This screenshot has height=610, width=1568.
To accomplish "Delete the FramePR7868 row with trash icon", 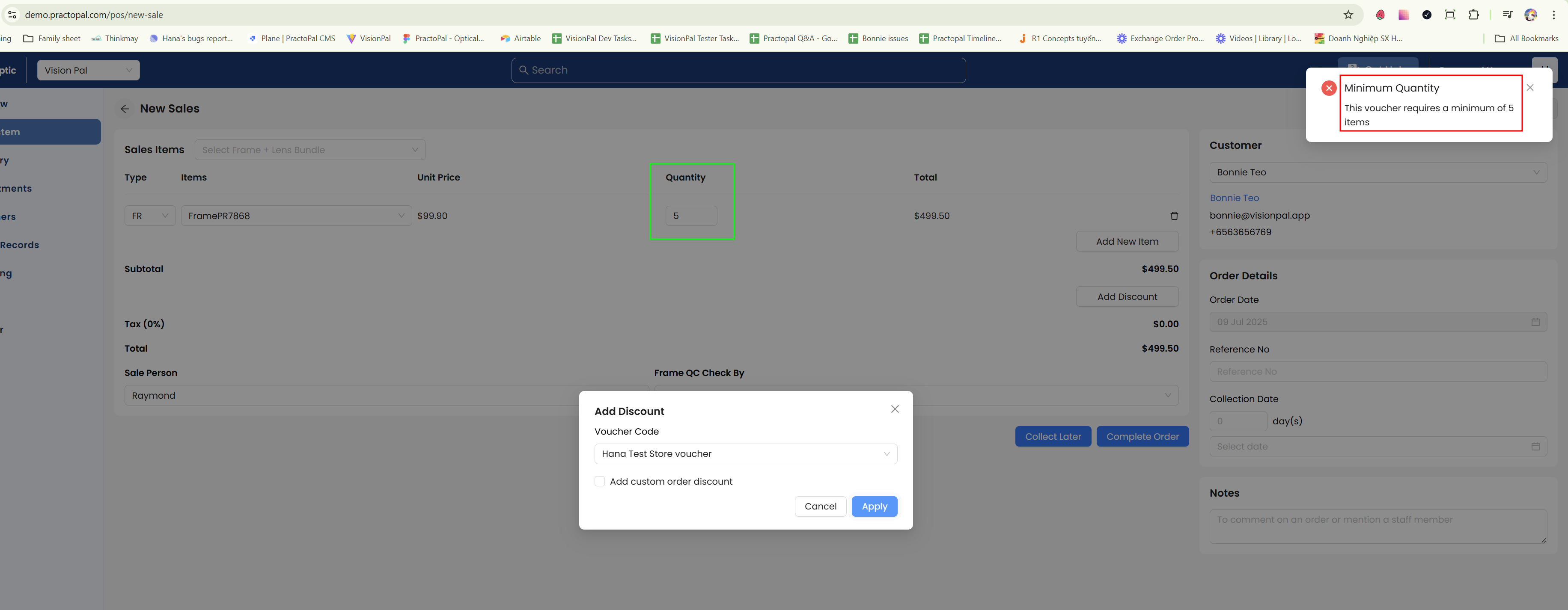I will coord(1174,216).
